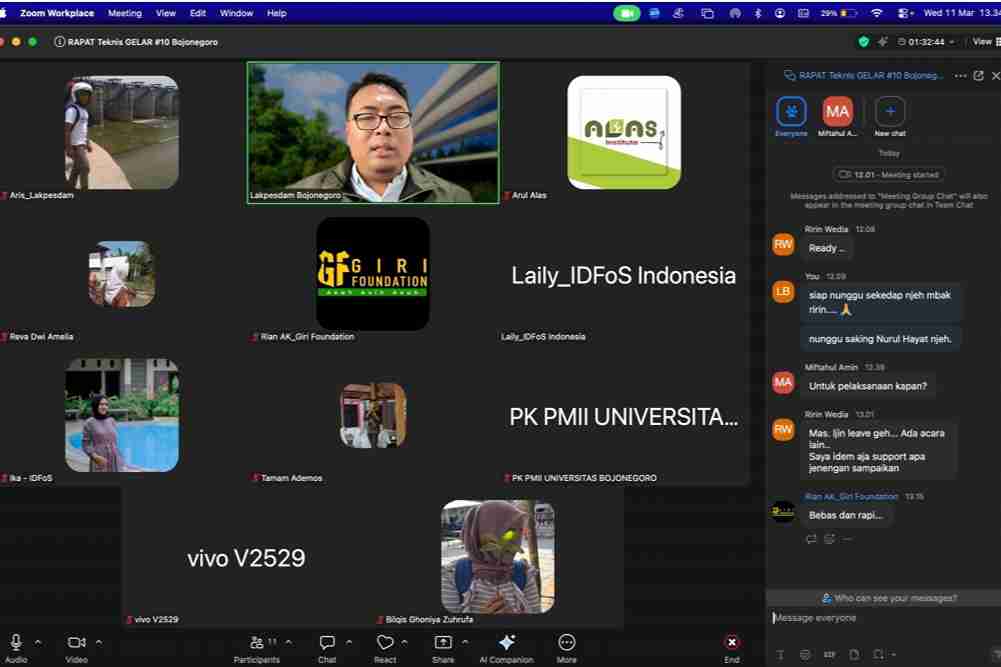Screen dimensions: 1001x667
Task: Expand the video options caret
Action: tap(99, 642)
